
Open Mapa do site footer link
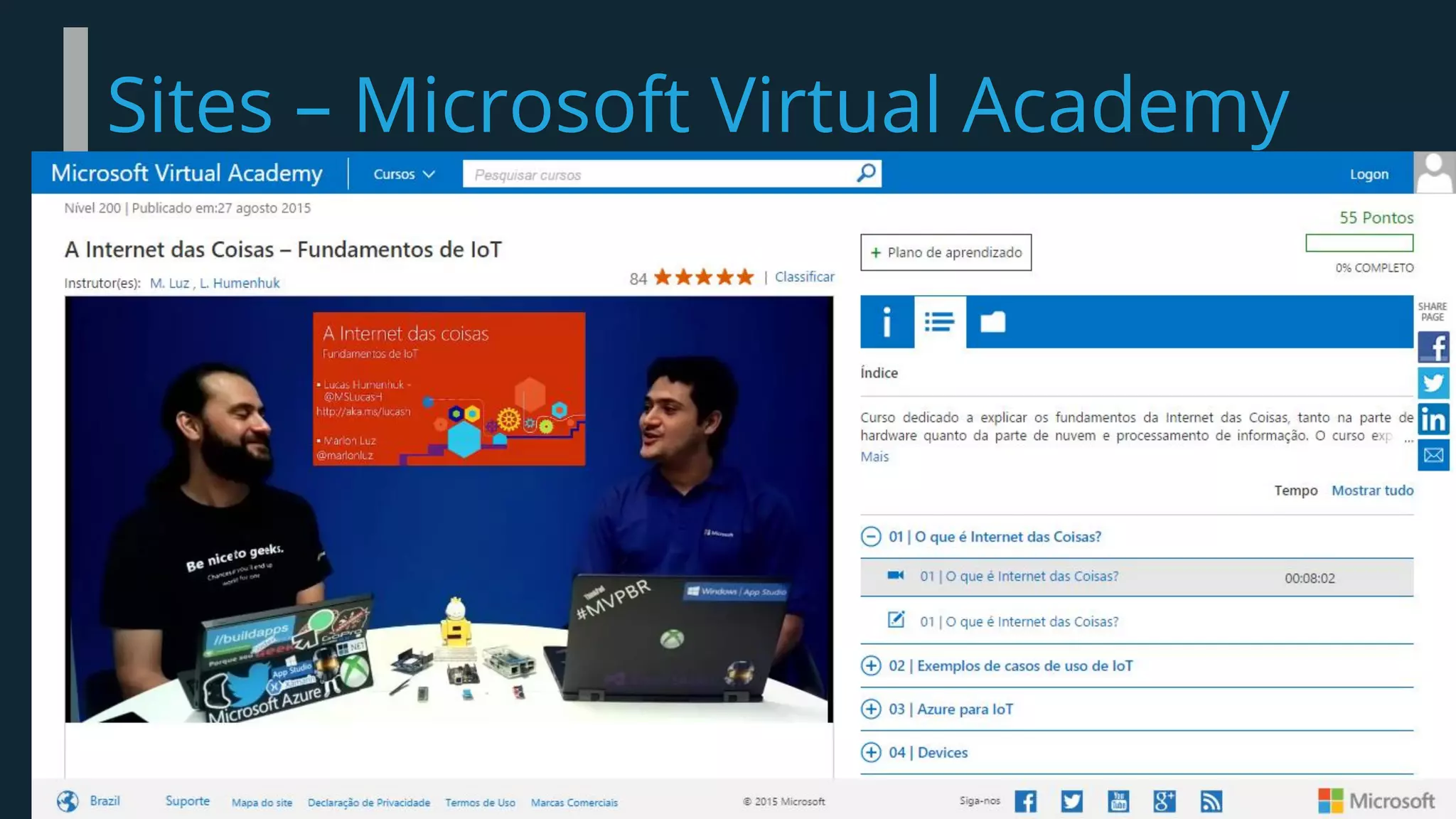[262, 802]
